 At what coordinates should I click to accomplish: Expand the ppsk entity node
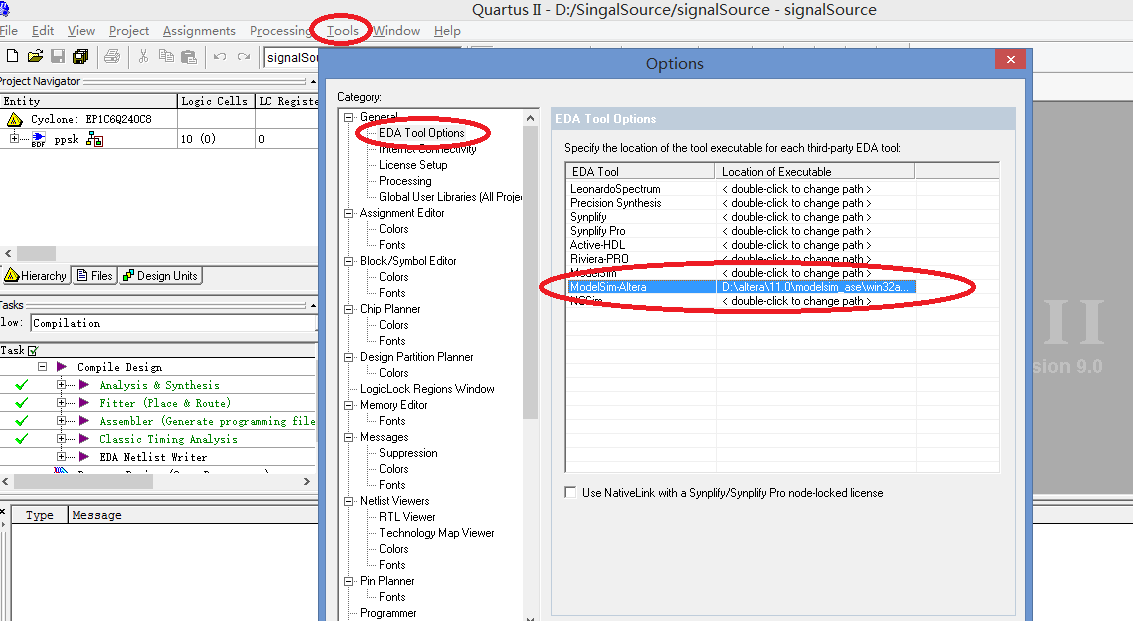[14, 138]
